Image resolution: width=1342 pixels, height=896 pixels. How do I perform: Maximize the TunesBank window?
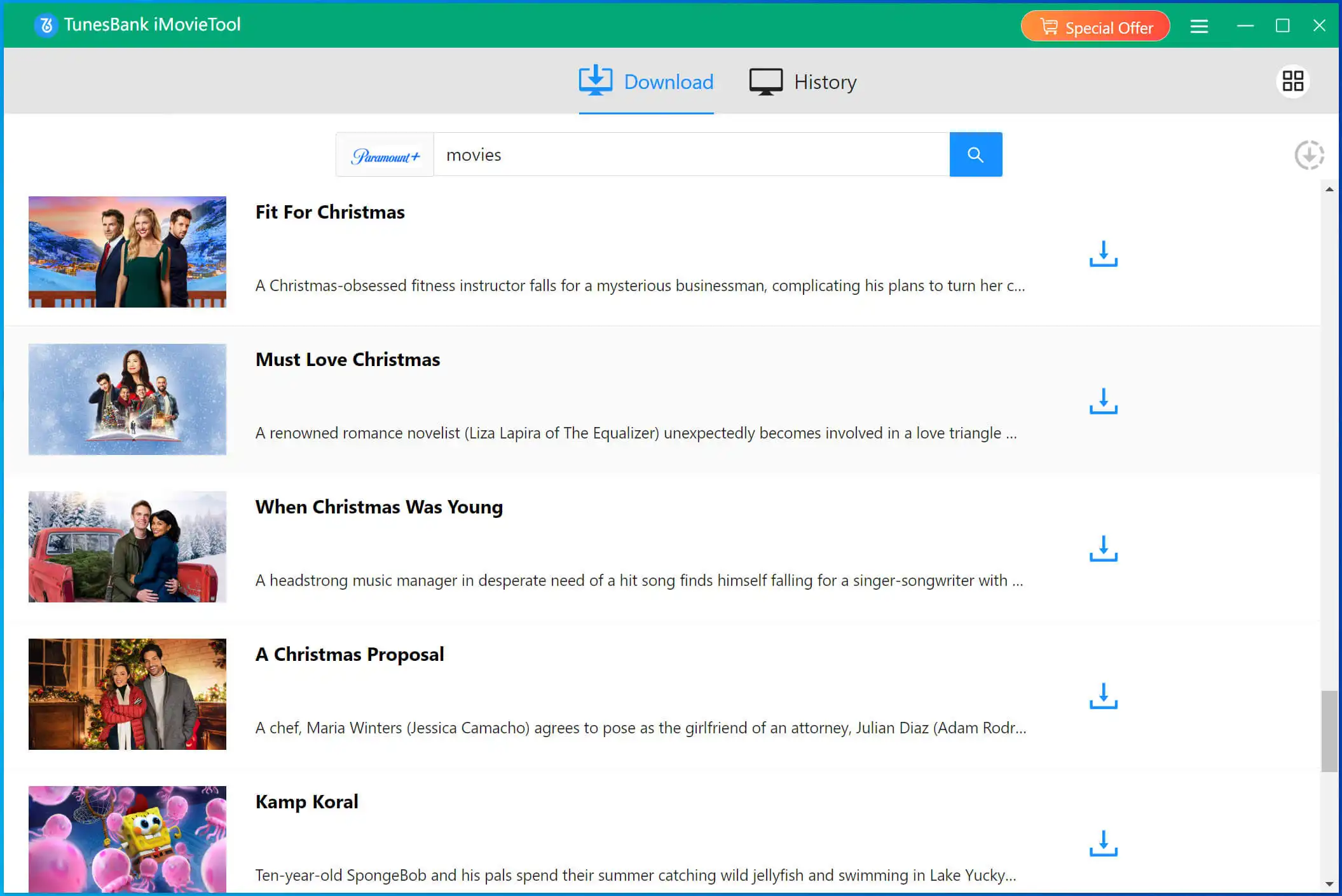pyautogui.click(x=1282, y=25)
